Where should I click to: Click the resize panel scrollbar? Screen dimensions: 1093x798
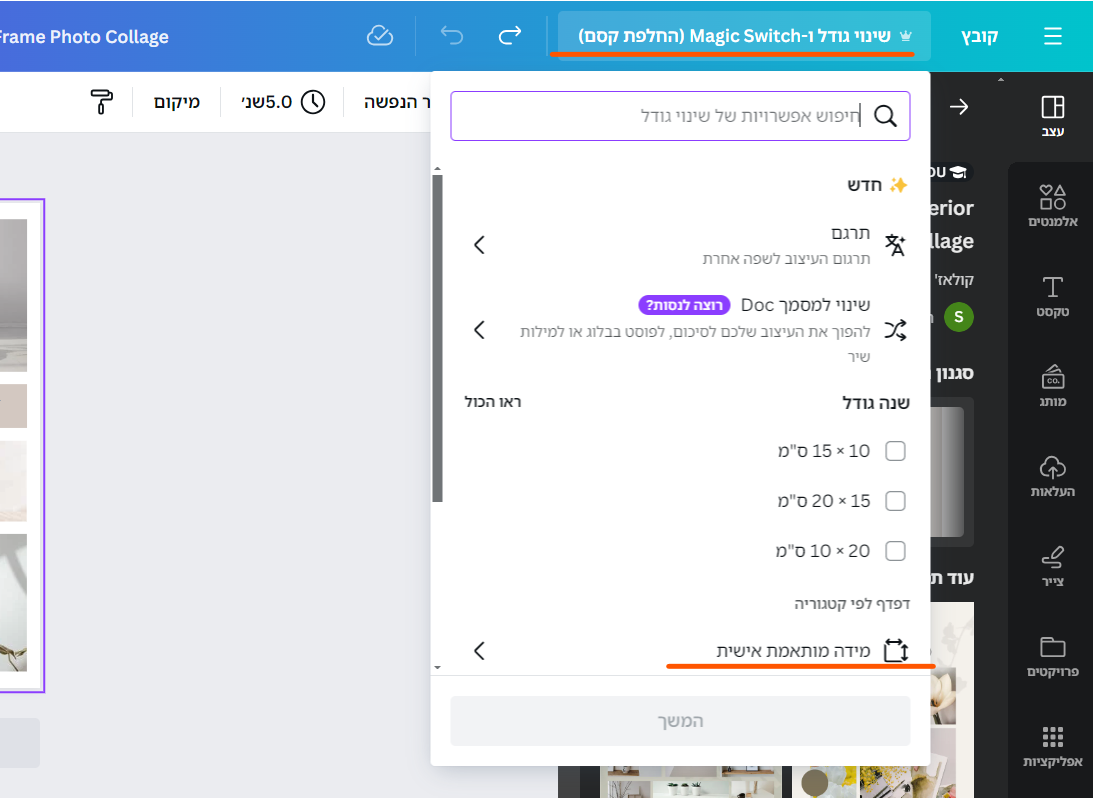[438, 338]
